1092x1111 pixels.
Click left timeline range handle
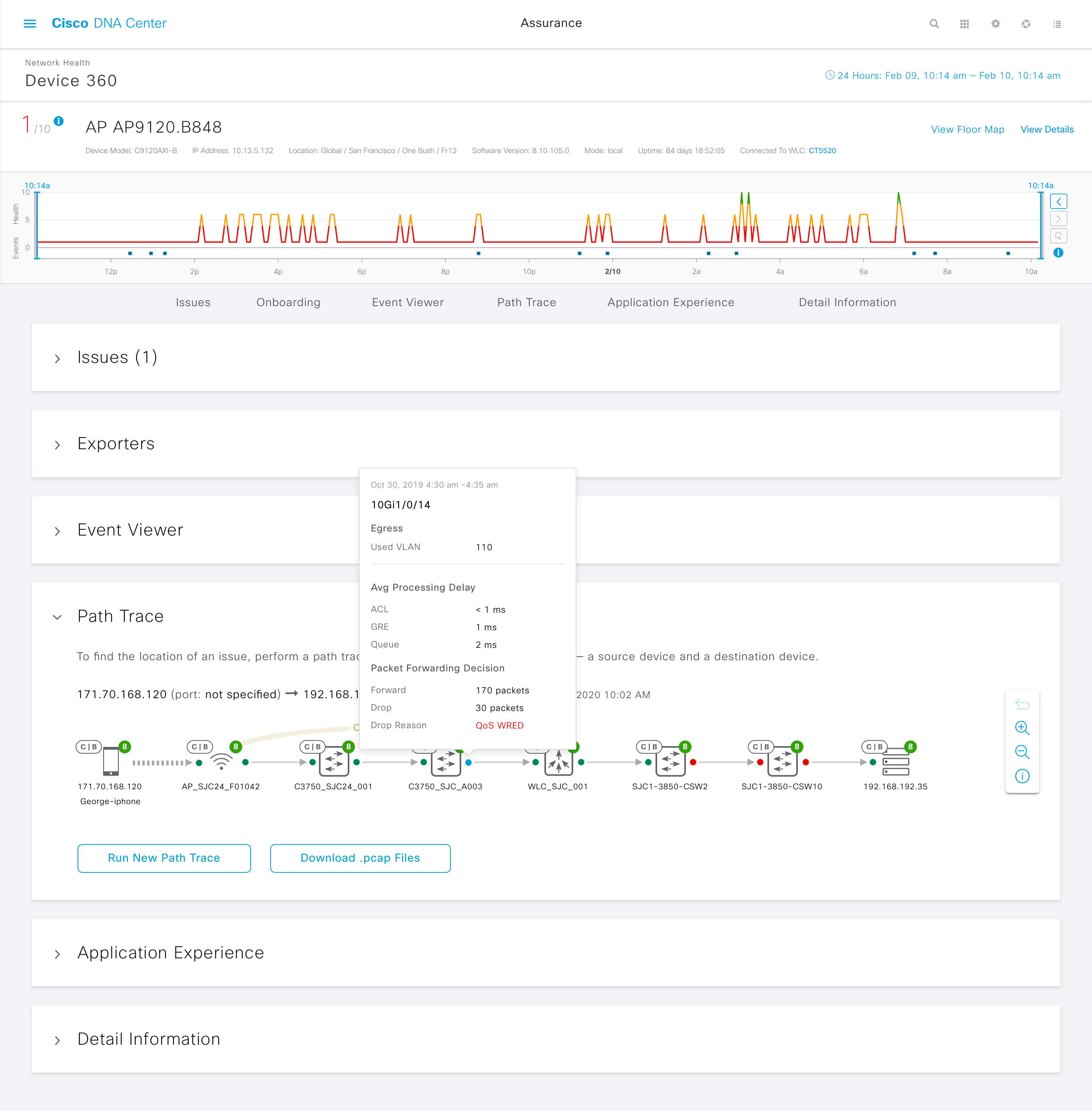[x=37, y=225]
